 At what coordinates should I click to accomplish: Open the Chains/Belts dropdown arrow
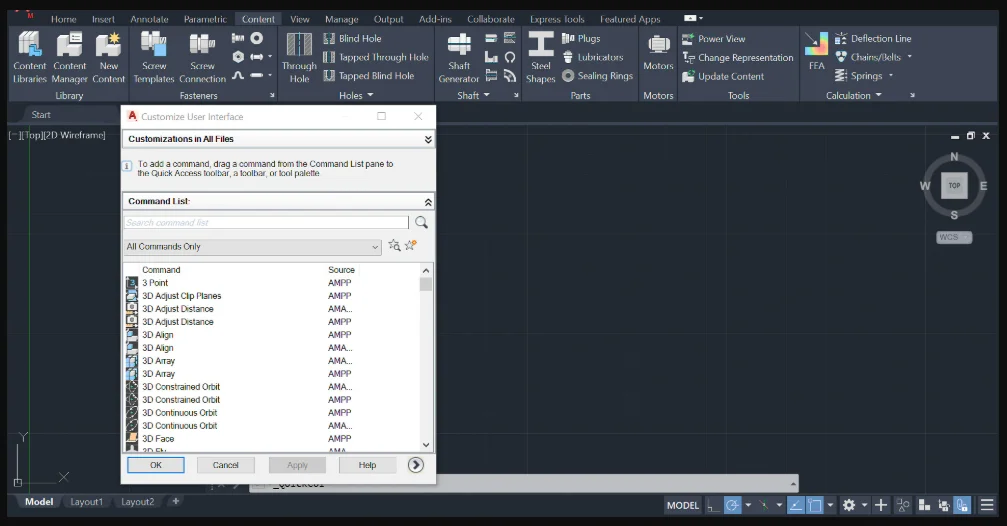pyautogui.click(x=909, y=57)
